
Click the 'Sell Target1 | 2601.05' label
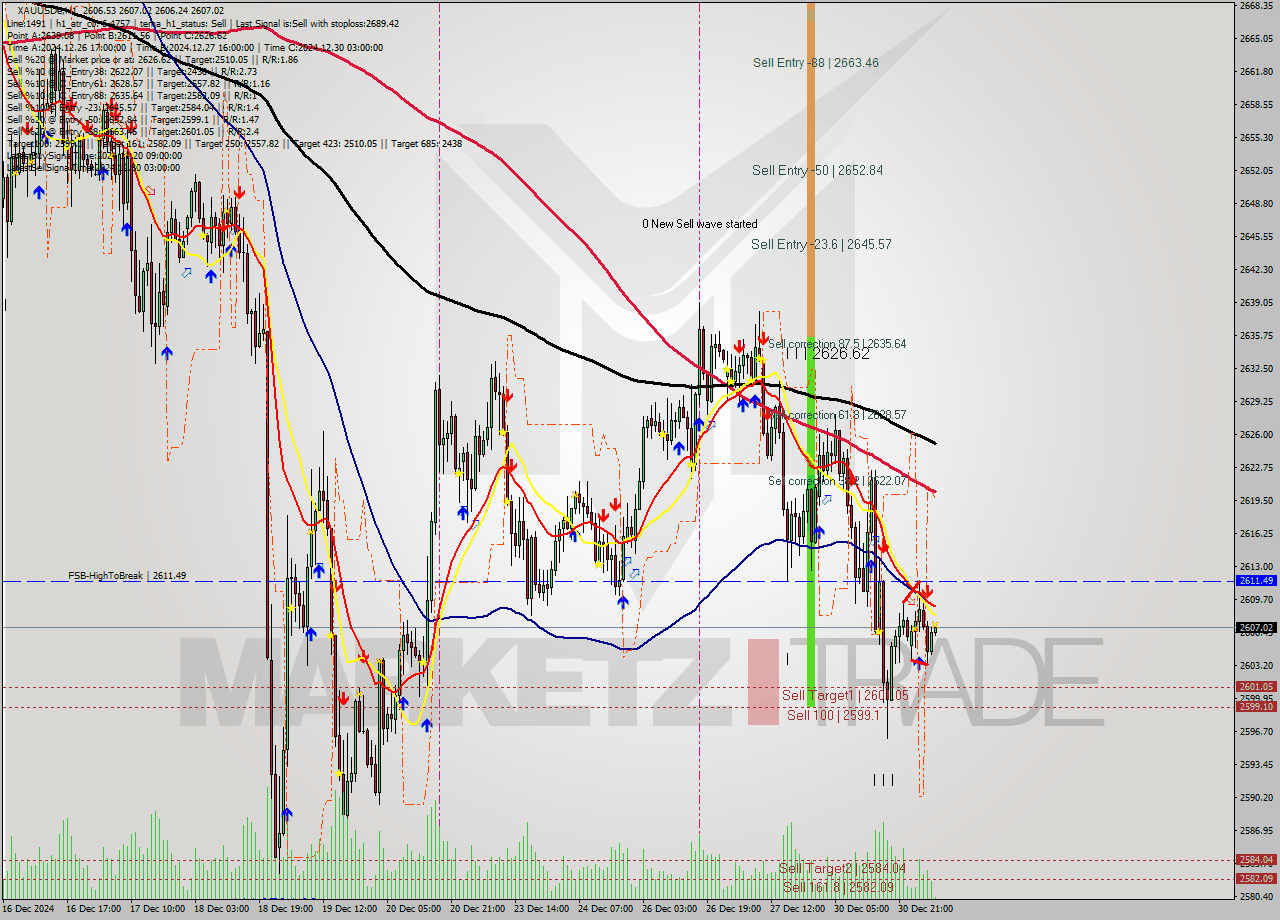pyautogui.click(x=844, y=695)
